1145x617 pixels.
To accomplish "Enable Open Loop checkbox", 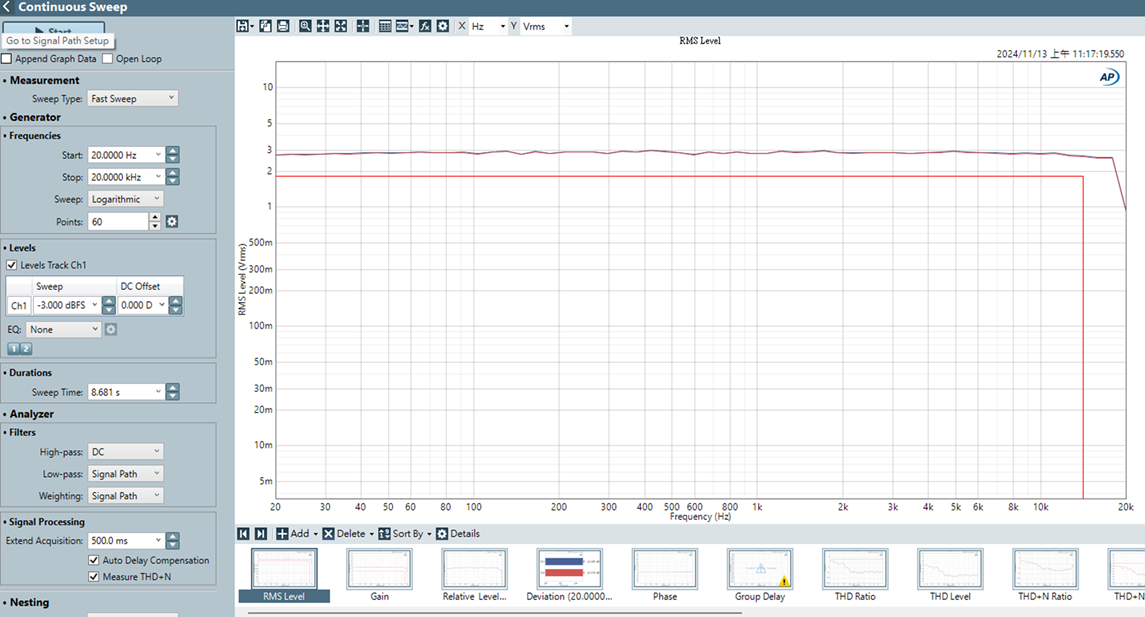I will point(107,58).
